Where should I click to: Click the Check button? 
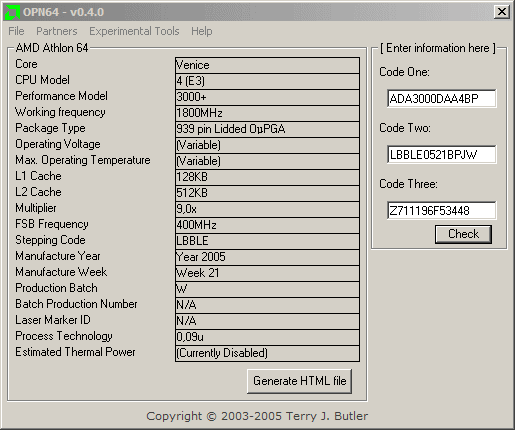[463, 234]
